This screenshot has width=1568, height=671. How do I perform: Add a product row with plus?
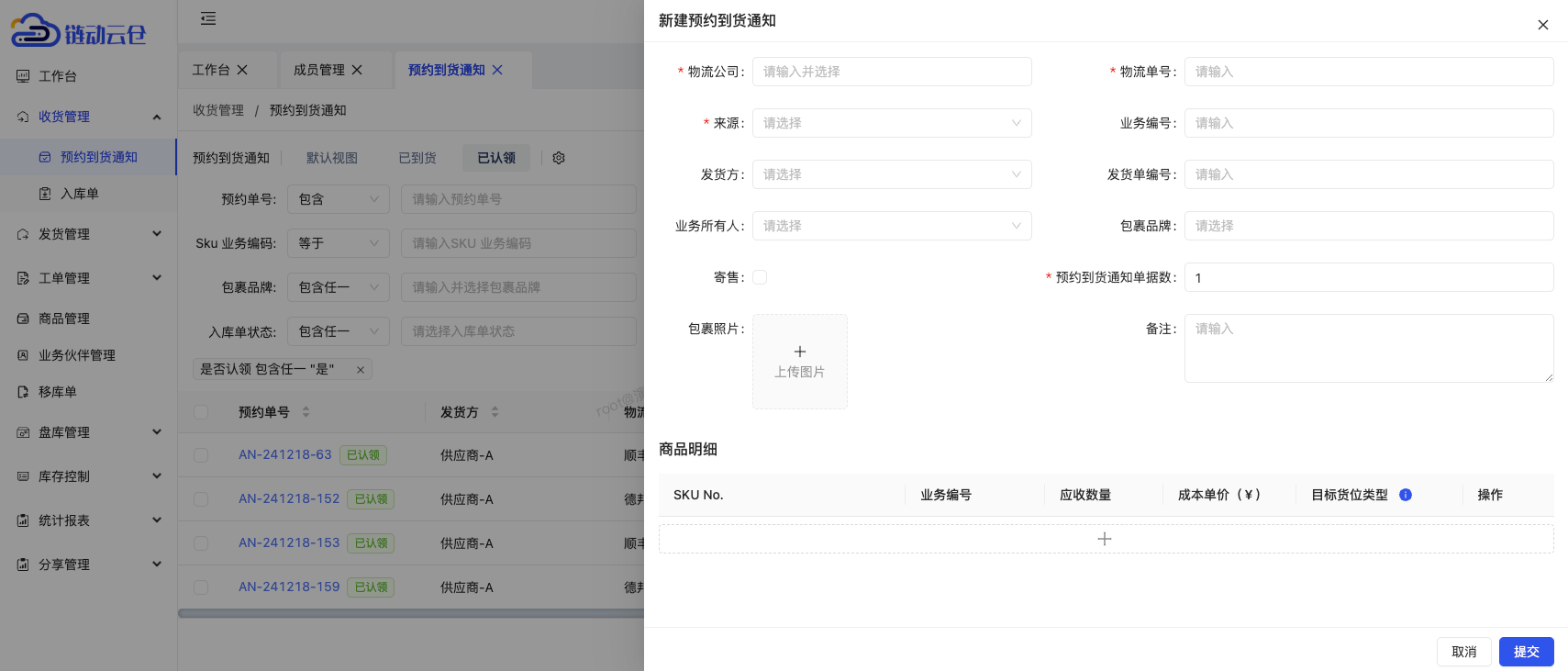(x=1106, y=539)
